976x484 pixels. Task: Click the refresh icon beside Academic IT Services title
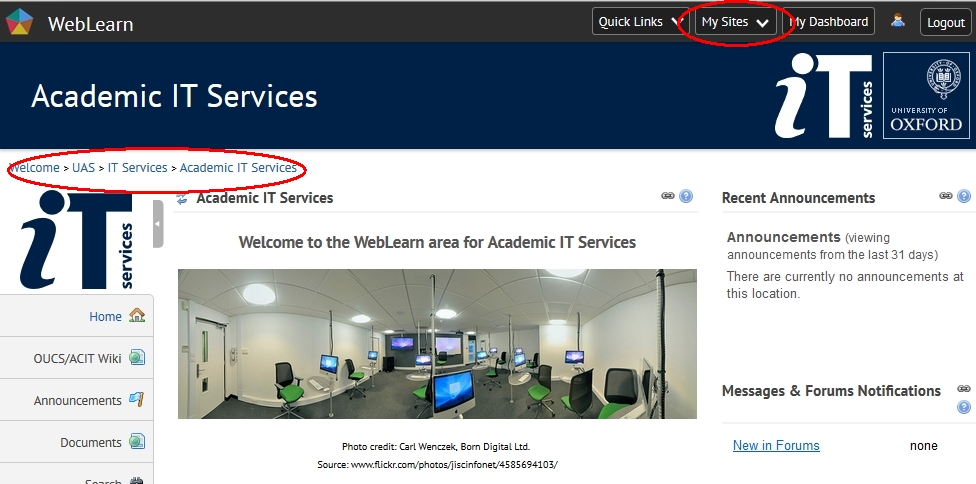[183, 199]
